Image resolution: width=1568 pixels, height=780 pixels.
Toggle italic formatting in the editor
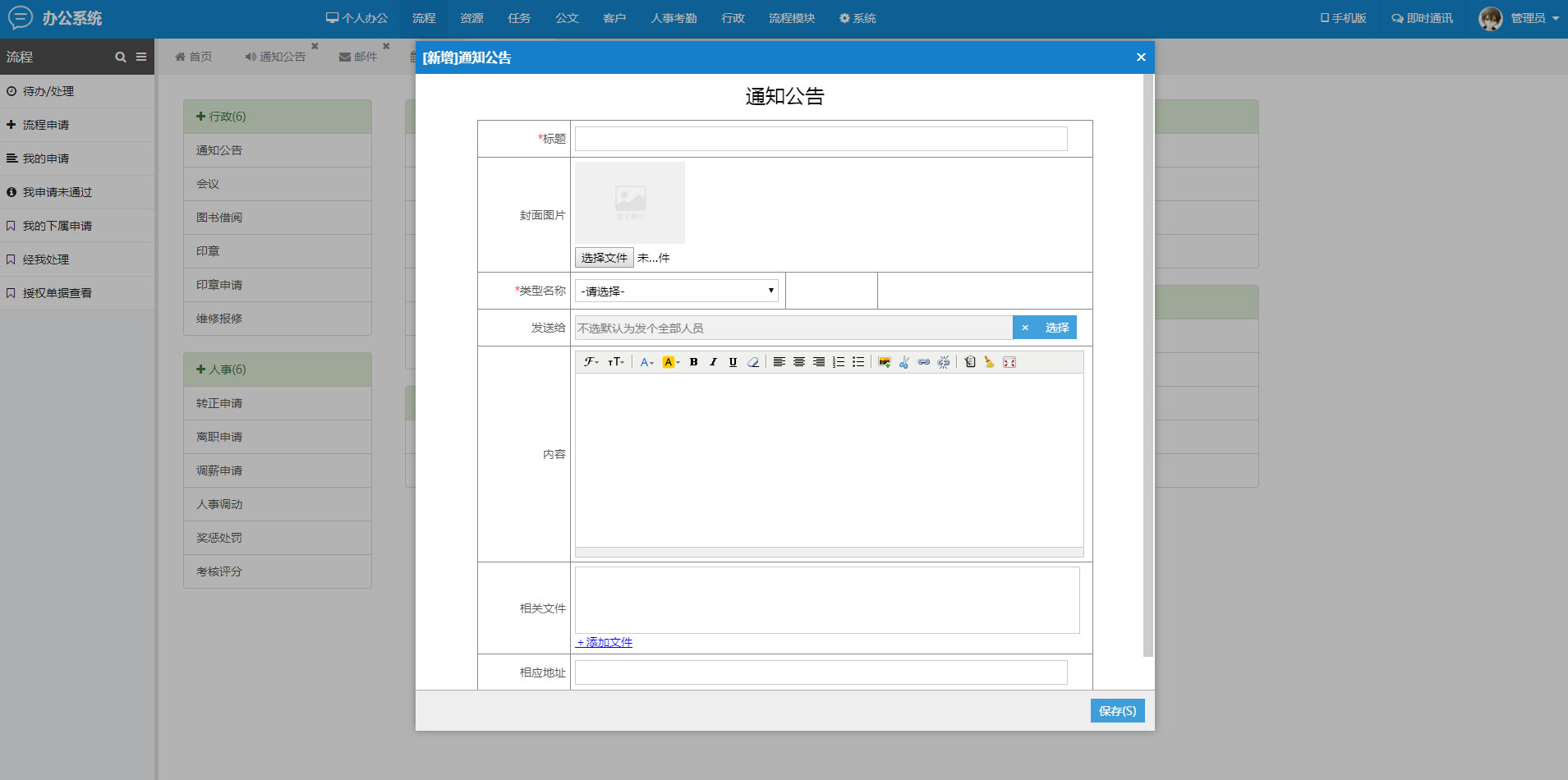point(713,362)
